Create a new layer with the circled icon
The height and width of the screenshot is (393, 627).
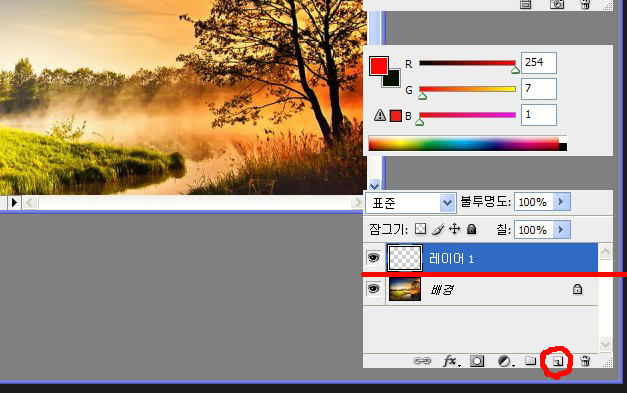(x=557, y=361)
